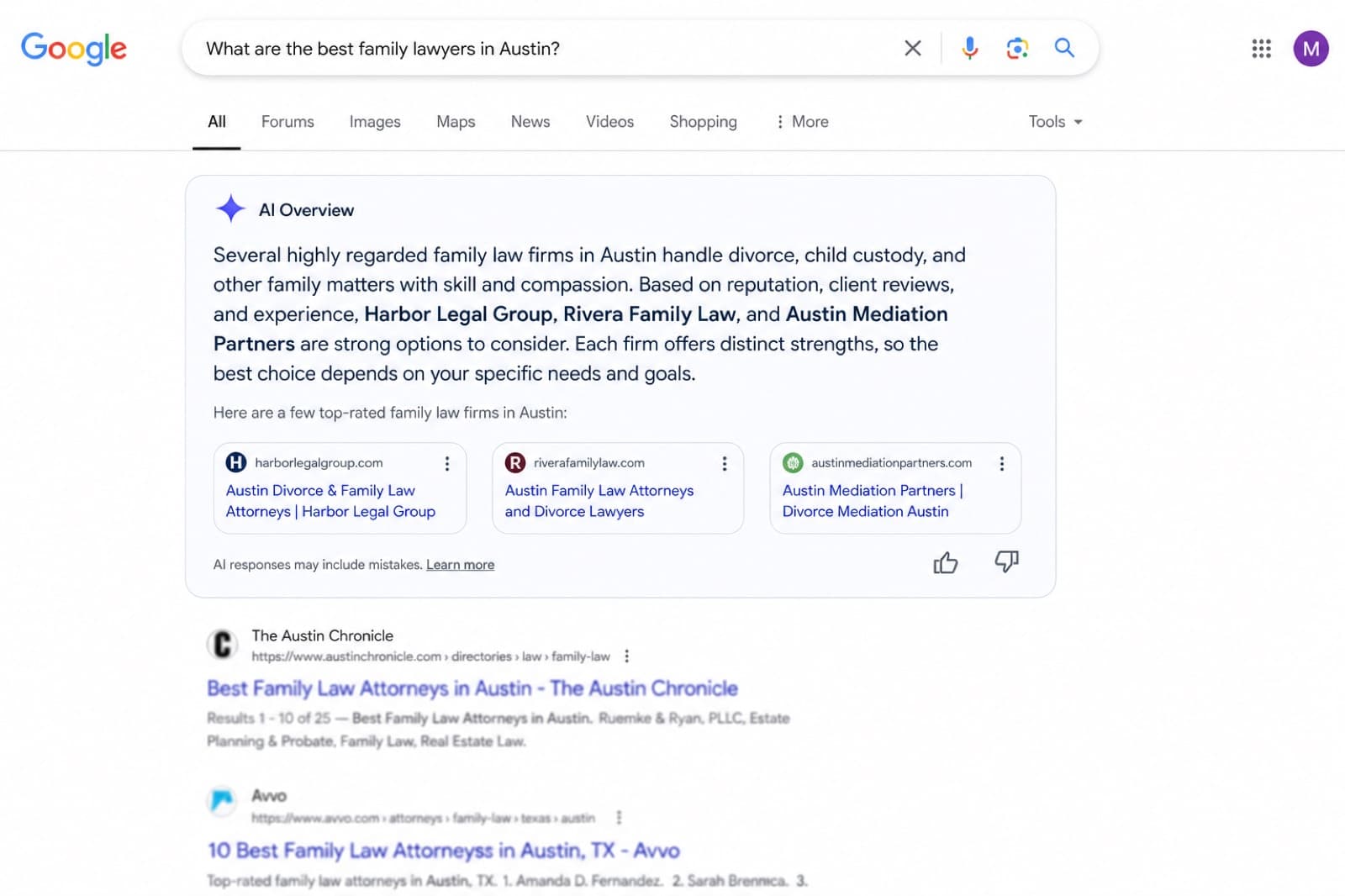1345x896 pixels.
Task: Open options for harborlegalgroup.com card
Action: (447, 463)
